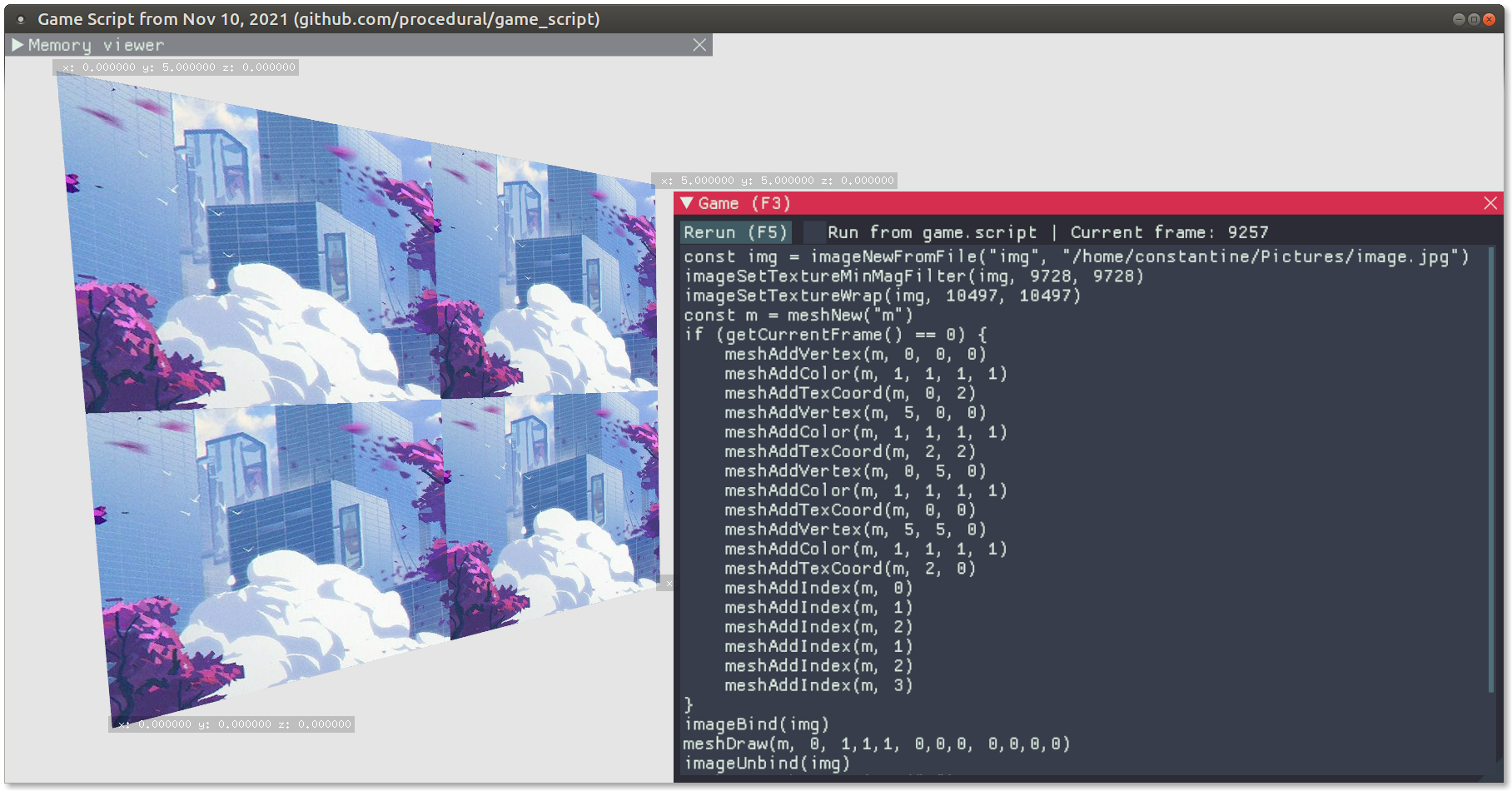Click the imageBind(img) line
Viewport: 1512px width, 791px height.
(x=756, y=724)
